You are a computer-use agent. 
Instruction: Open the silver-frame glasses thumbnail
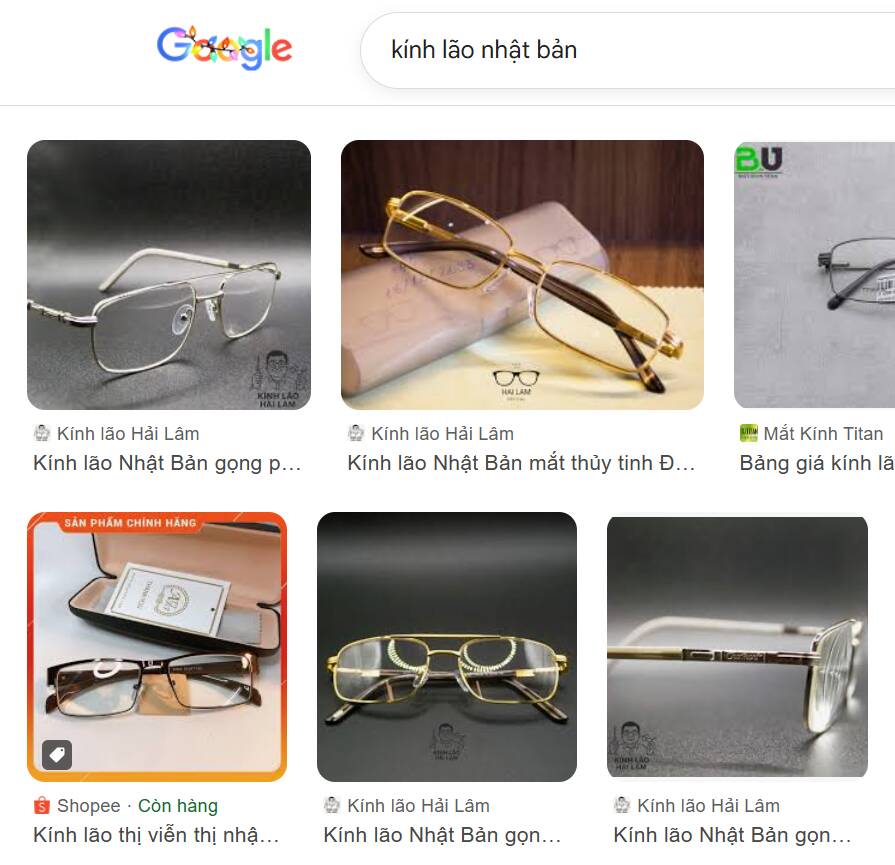coord(169,275)
